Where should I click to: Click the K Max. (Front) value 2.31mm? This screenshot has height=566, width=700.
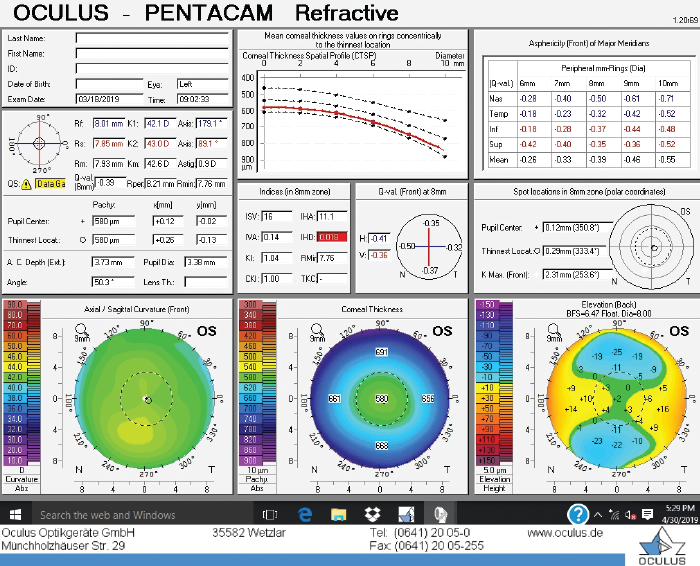pyautogui.click(x=578, y=275)
